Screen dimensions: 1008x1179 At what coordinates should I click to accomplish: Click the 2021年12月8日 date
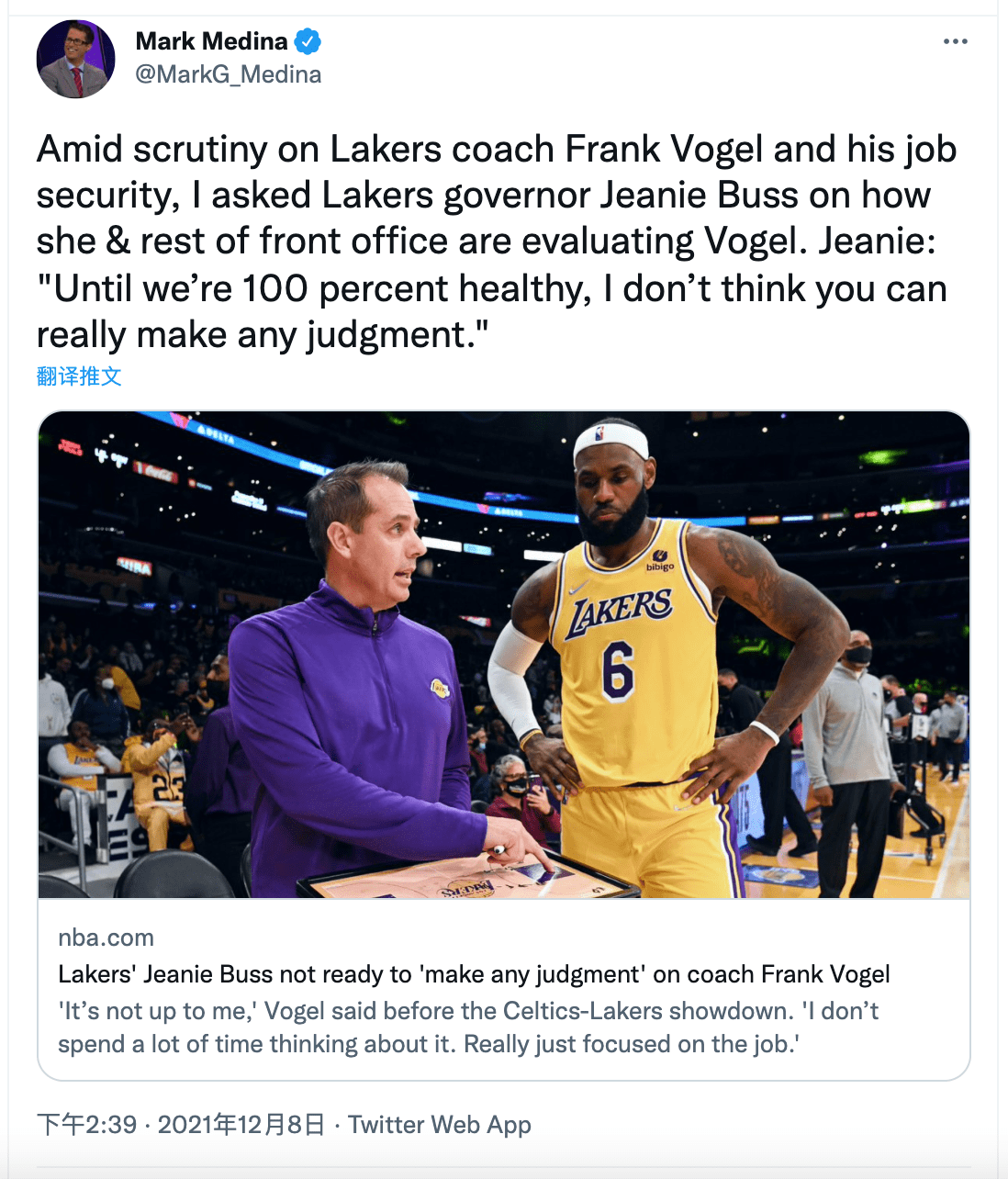(241, 1125)
